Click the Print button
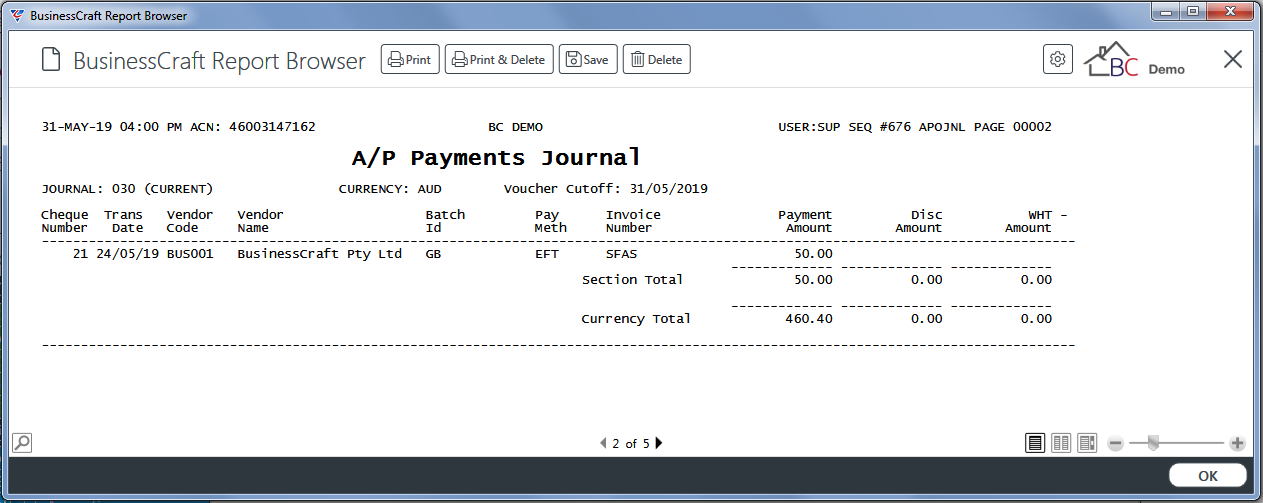 (x=410, y=60)
